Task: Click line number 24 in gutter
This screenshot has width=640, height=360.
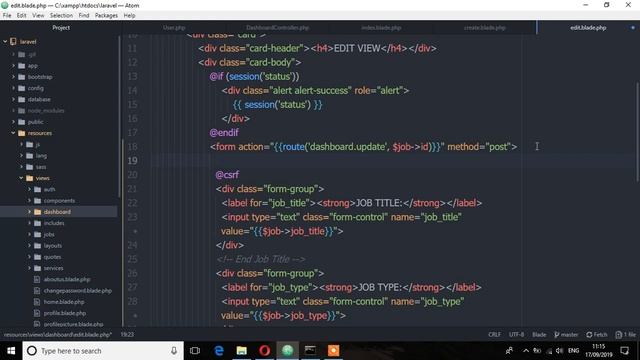Action: click(132, 245)
